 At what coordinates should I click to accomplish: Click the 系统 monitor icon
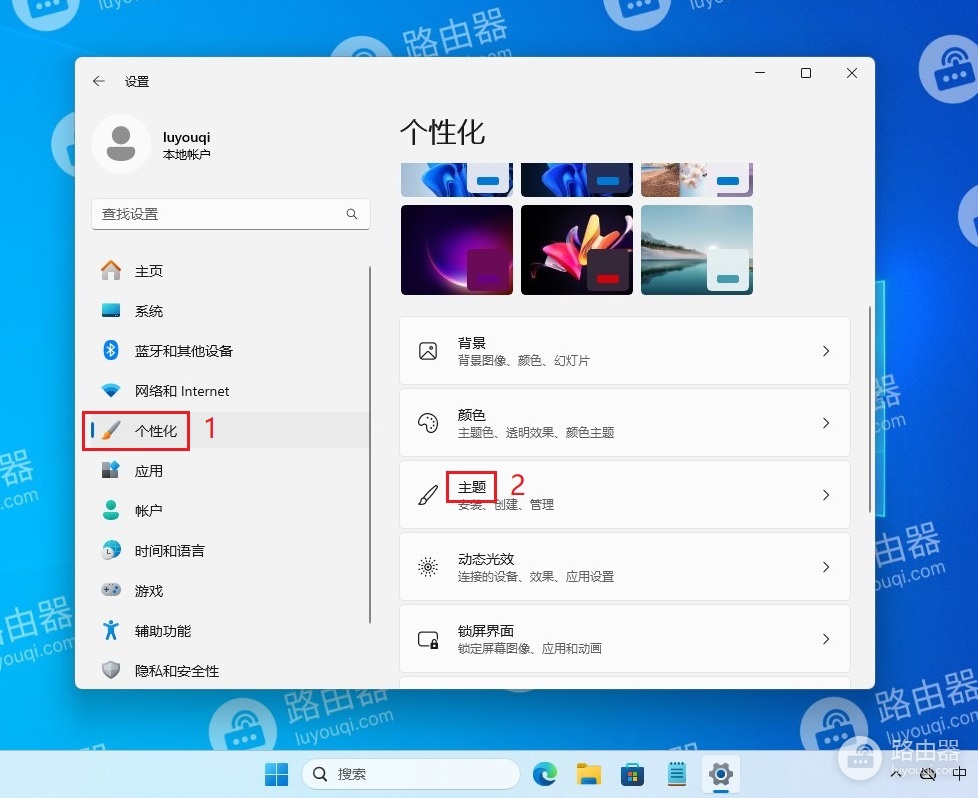click(111, 310)
